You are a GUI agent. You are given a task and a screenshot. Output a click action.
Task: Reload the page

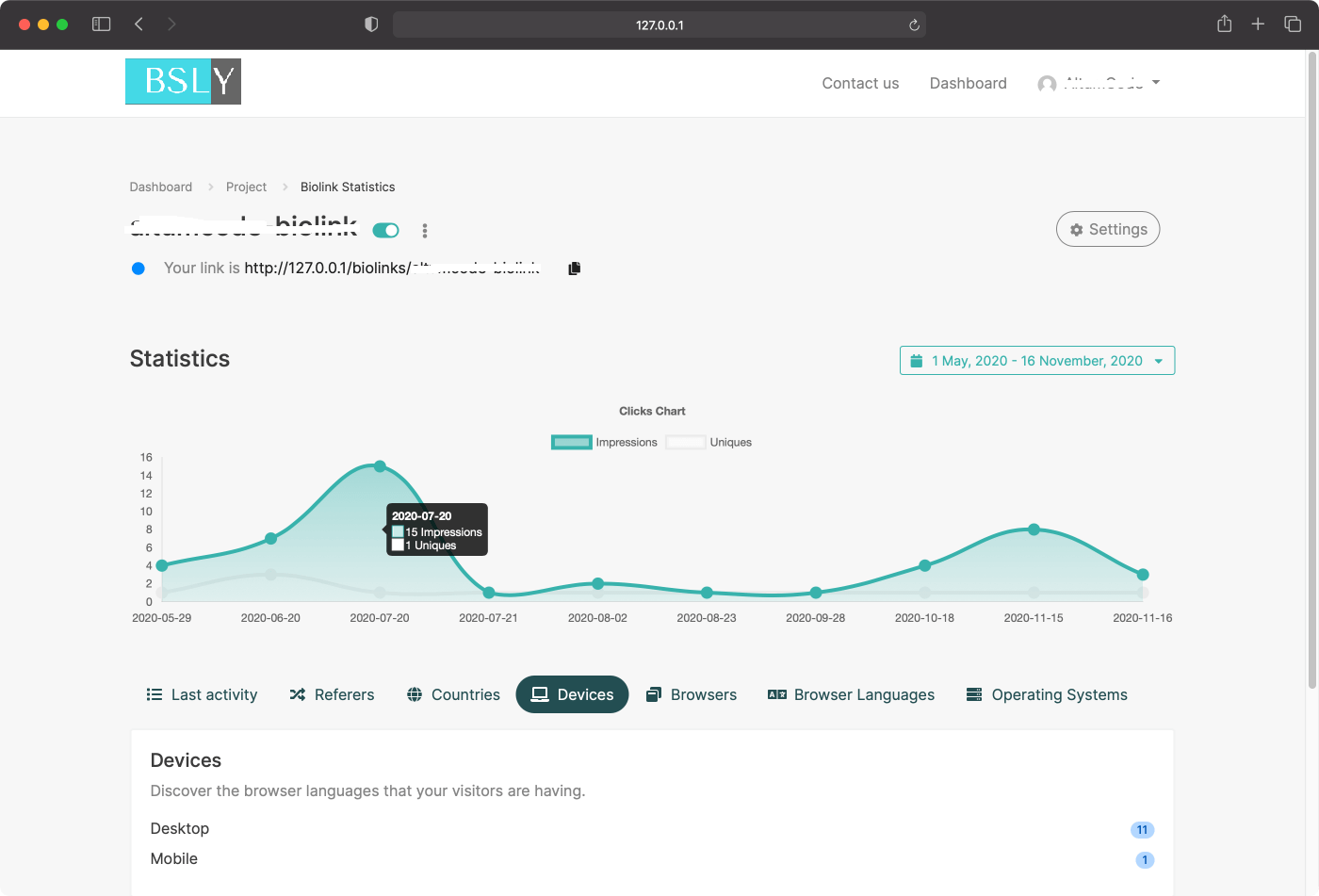pyautogui.click(x=914, y=25)
